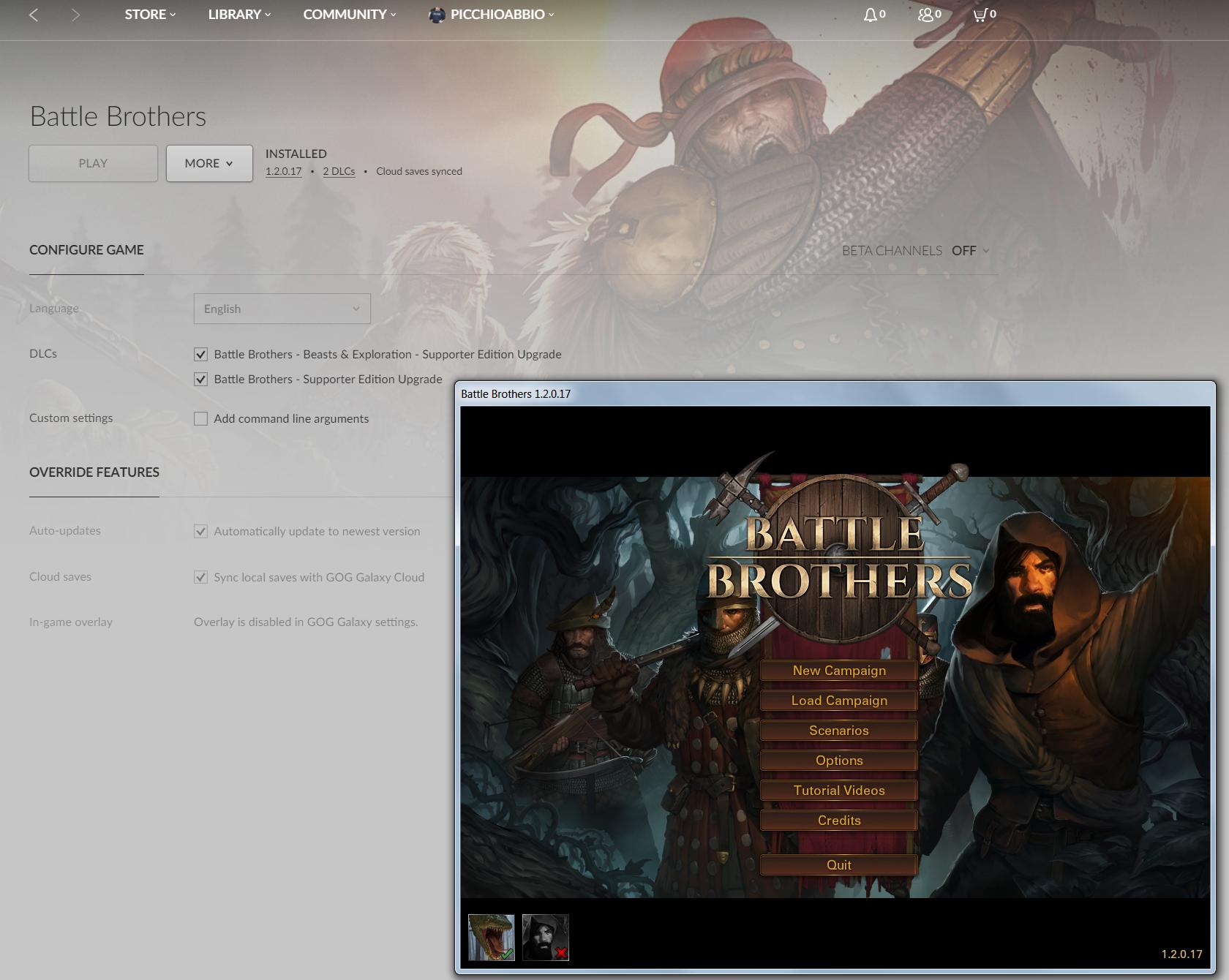This screenshot has width=1229, height=980.
Task: Click the Cloud saves synced text
Action: 419,171
